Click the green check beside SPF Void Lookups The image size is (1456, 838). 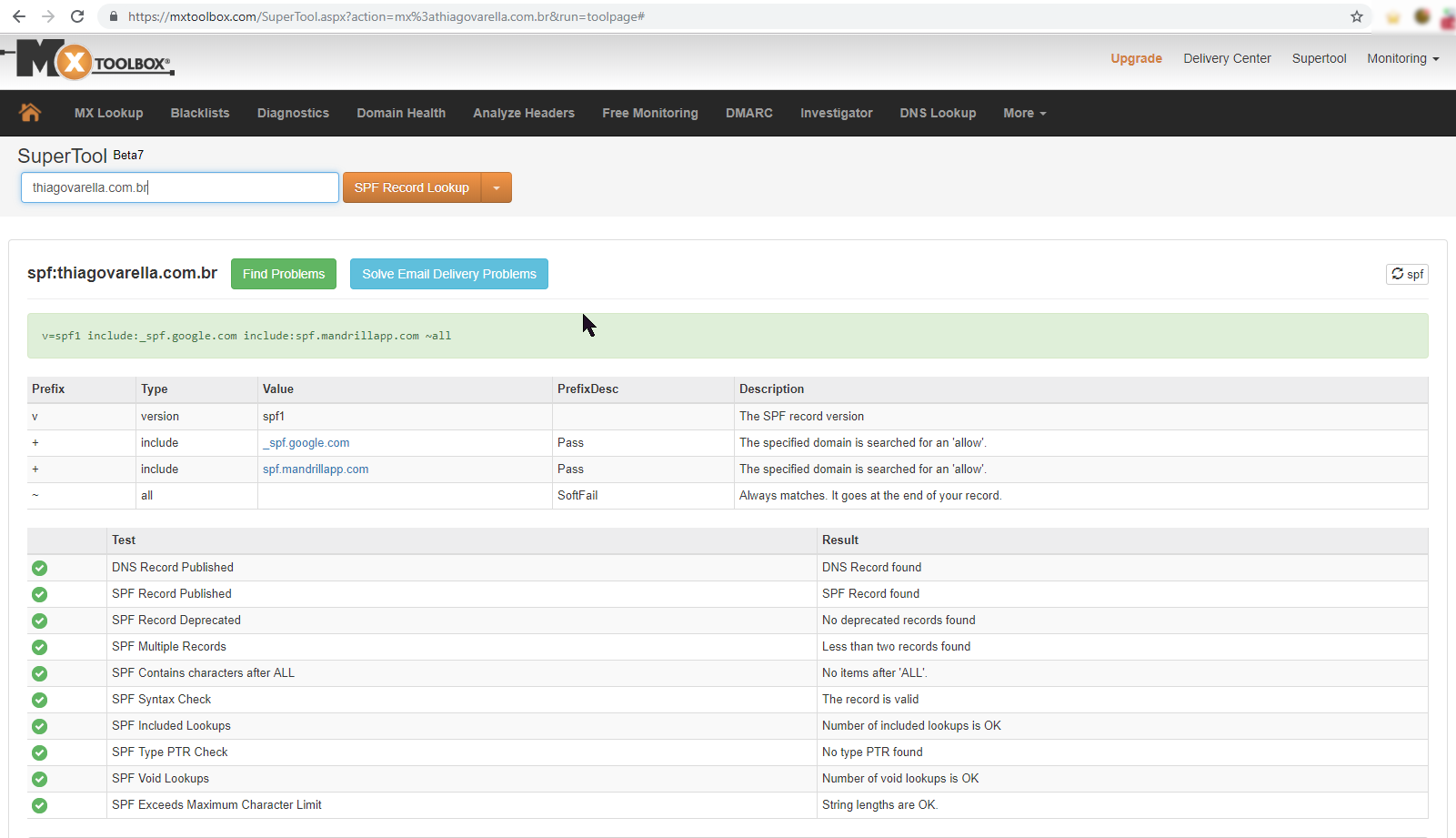[39, 779]
